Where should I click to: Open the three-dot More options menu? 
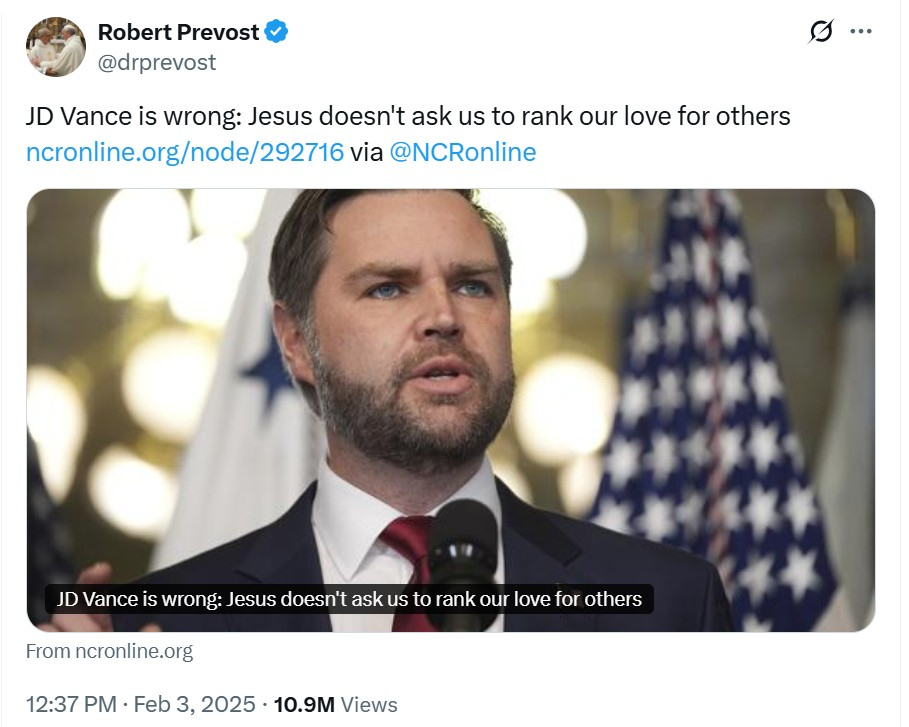[x=860, y=31]
